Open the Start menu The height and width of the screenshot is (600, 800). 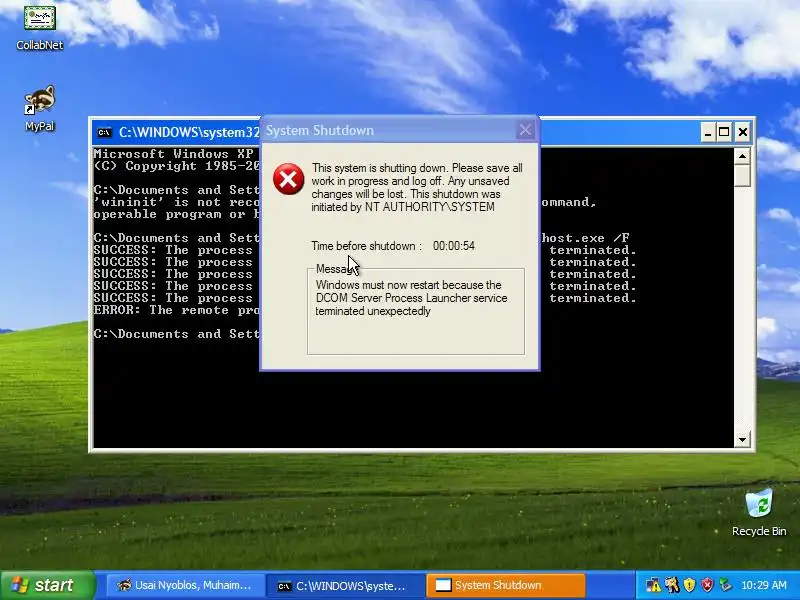click(x=47, y=585)
